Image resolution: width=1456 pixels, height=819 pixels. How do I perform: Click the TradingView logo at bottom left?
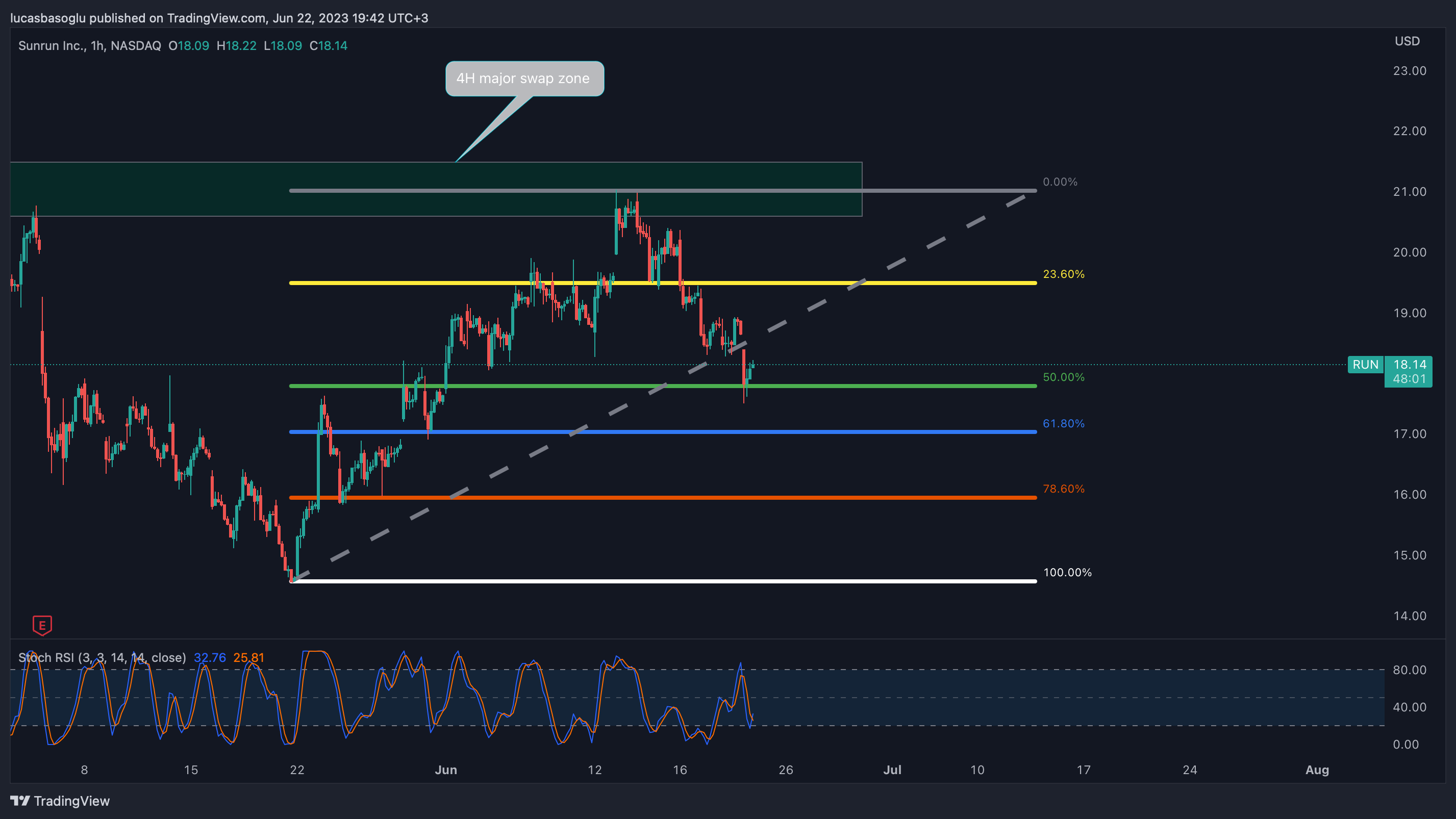[60, 801]
